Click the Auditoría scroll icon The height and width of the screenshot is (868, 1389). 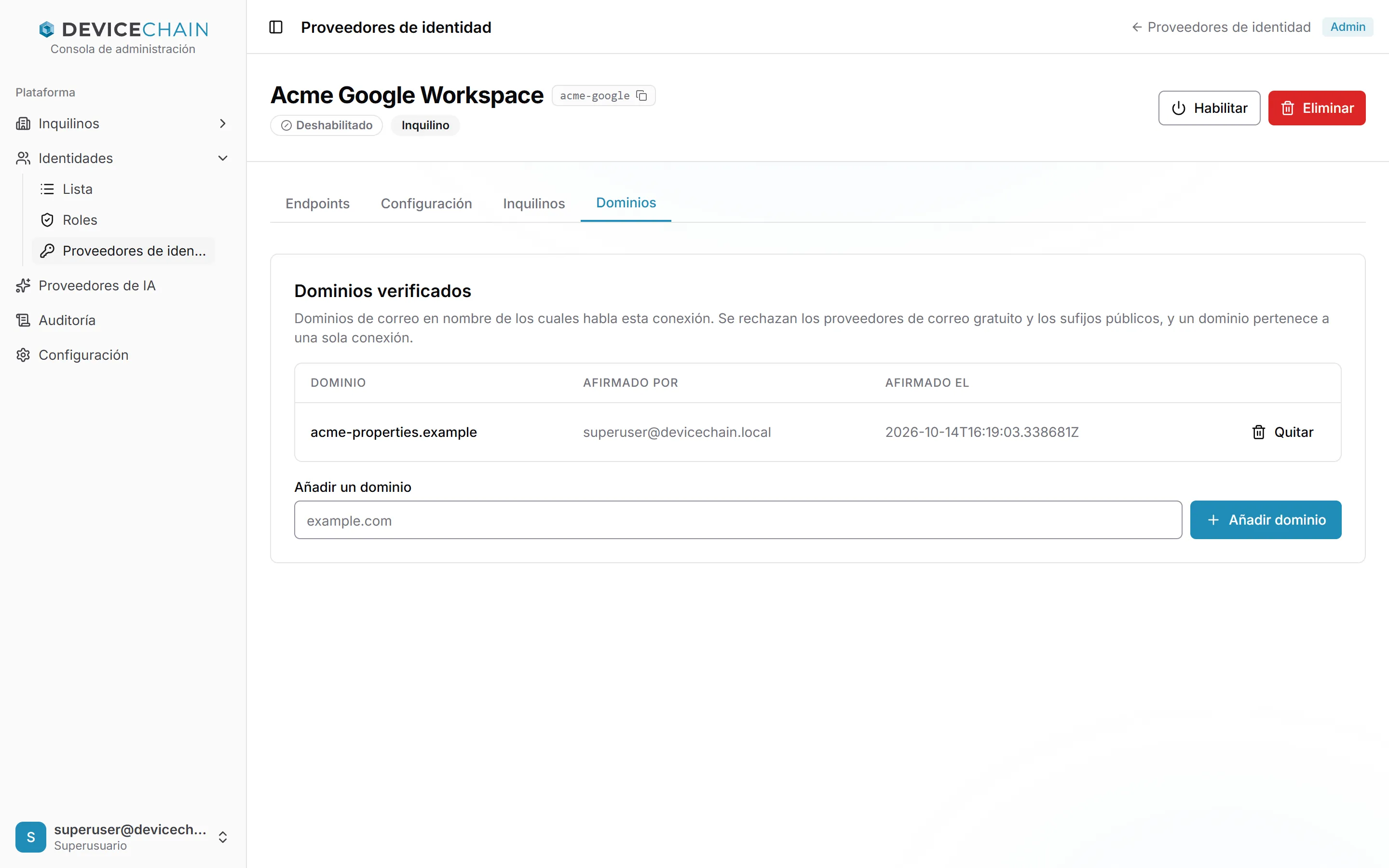[23, 320]
